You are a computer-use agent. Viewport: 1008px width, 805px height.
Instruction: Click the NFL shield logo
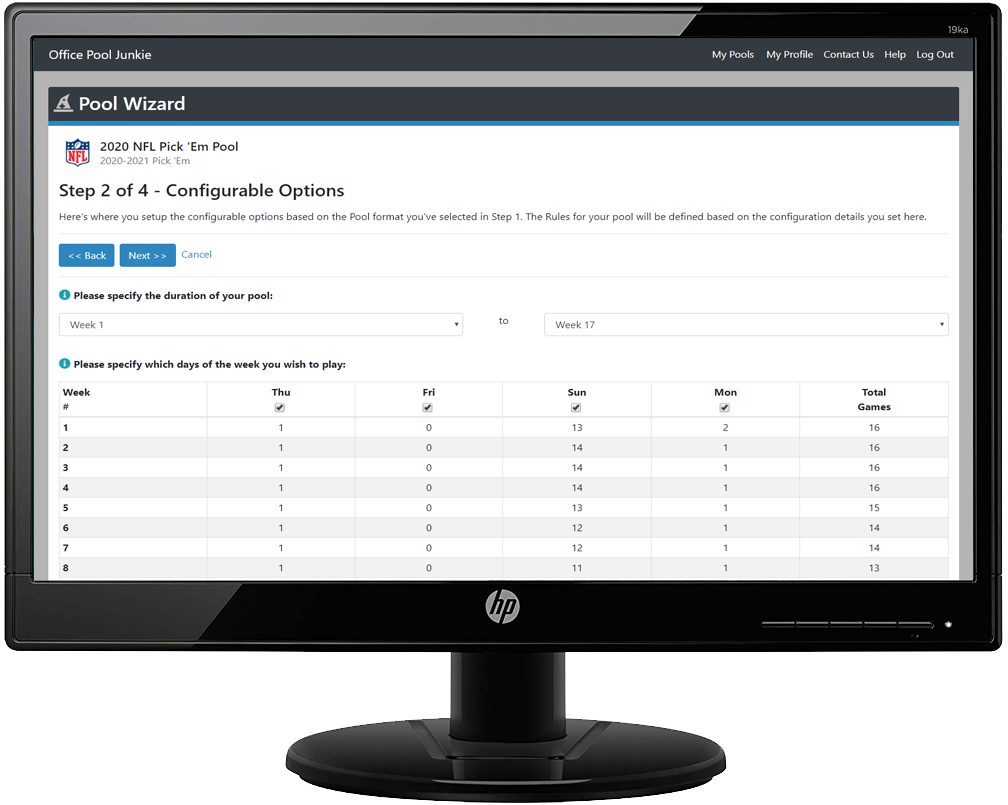click(x=77, y=152)
